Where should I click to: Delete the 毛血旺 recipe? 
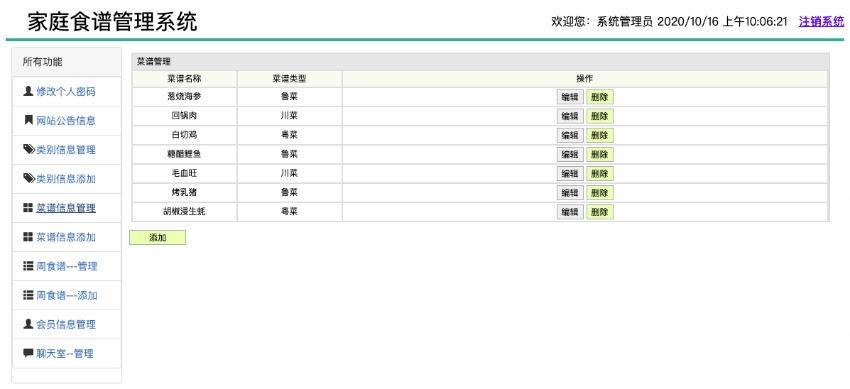(600, 174)
